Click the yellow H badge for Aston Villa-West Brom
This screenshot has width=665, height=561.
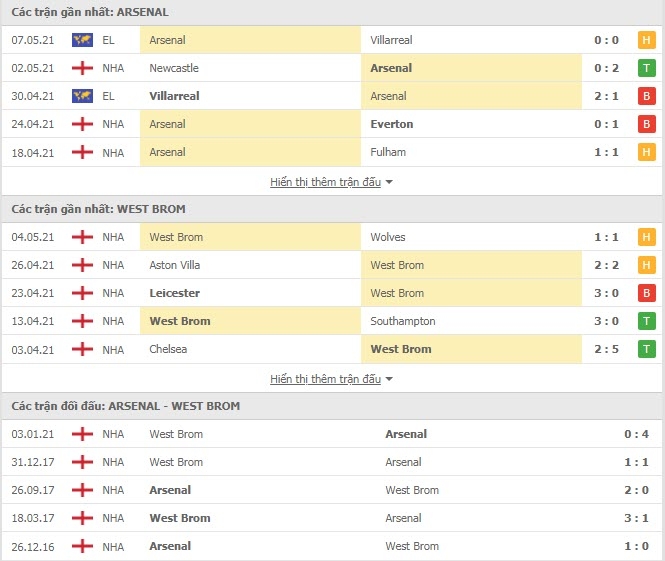click(x=646, y=265)
